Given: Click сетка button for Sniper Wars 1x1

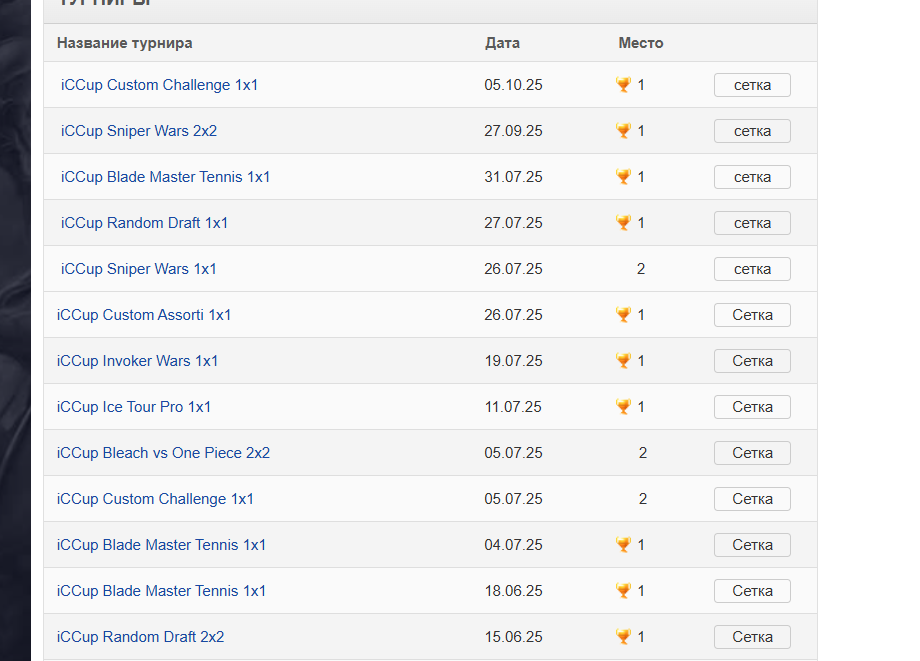Looking at the screenshot, I should pos(752,269).
